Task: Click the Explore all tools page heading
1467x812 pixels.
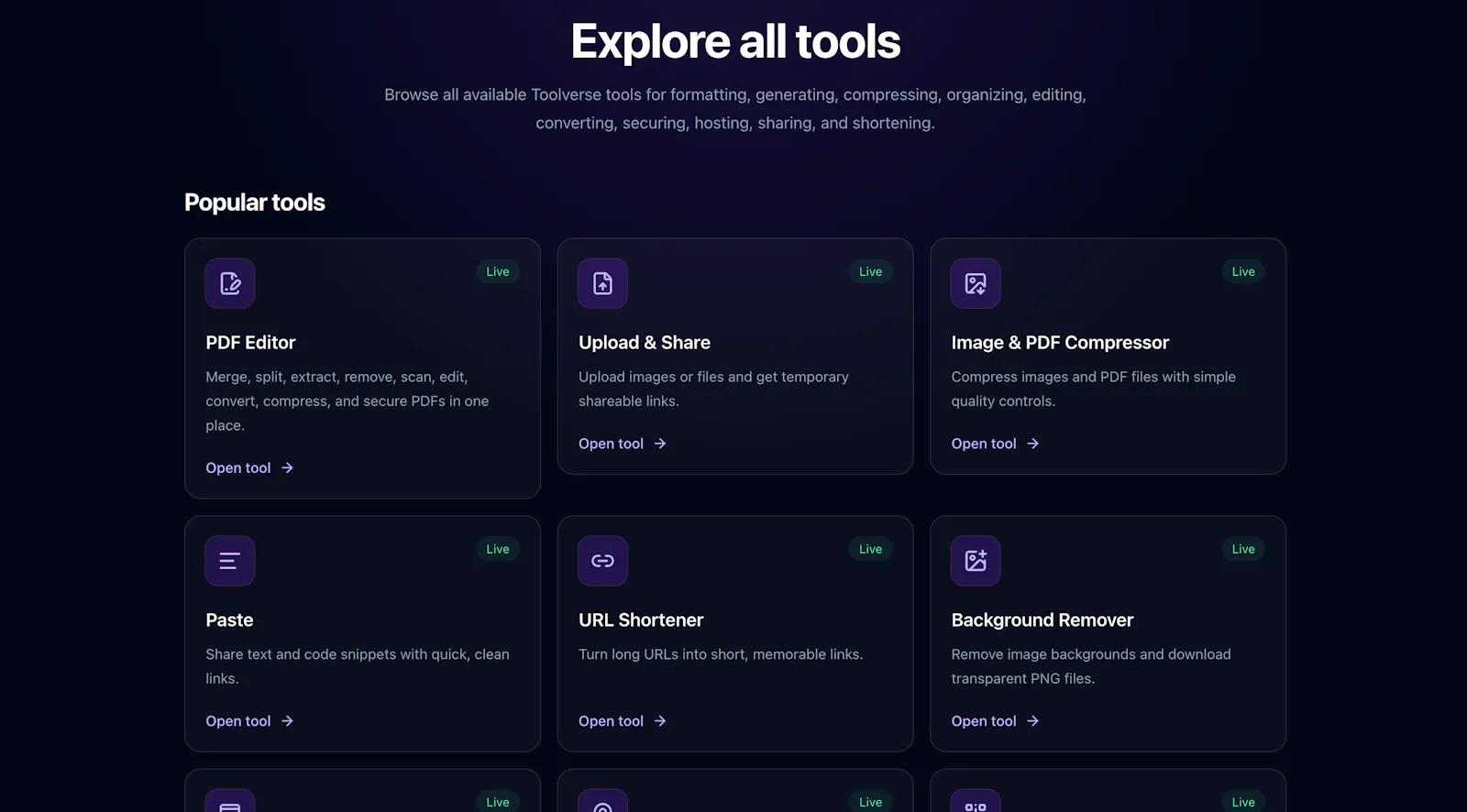Action: click(735, 42)
